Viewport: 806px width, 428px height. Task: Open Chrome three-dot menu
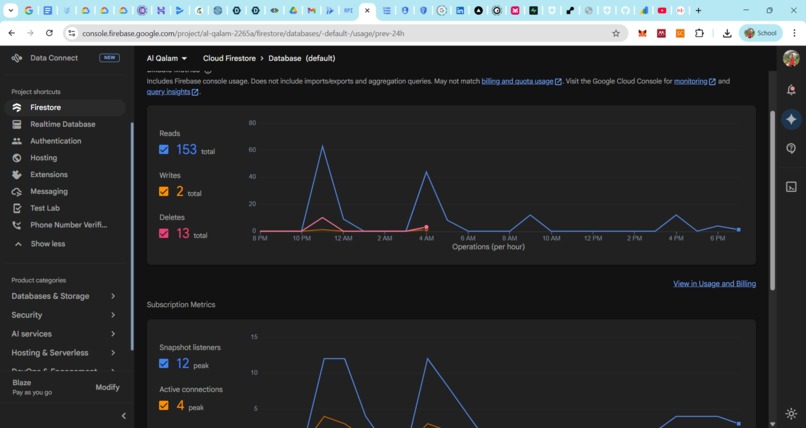(x=794, y=33)
